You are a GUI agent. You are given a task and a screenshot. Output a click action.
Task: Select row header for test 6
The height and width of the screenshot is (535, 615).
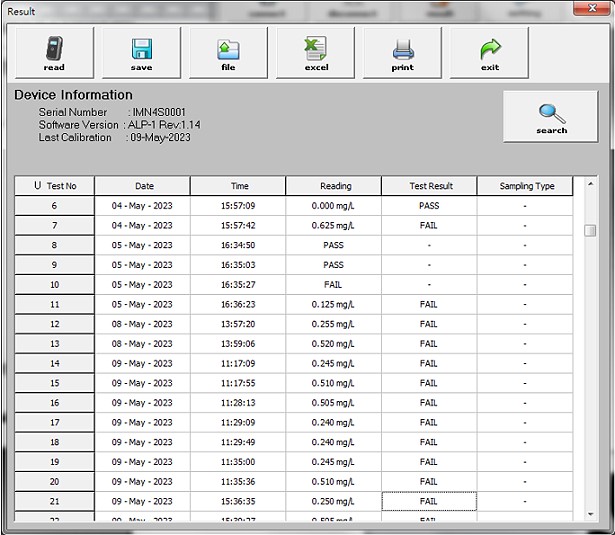click(x=55, y=206)
